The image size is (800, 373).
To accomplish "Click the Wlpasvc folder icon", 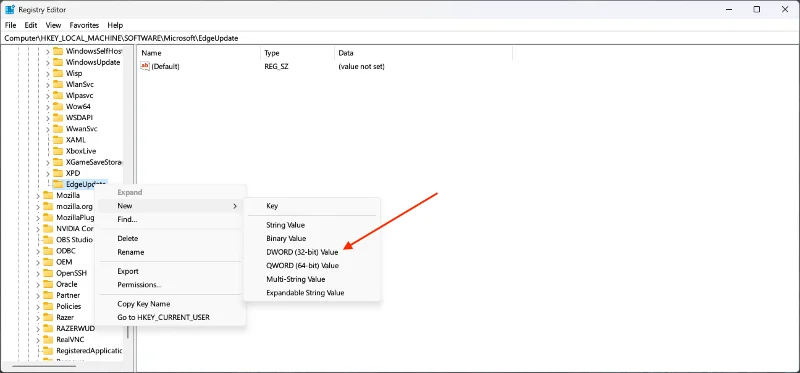I will [x=58, y=95].
